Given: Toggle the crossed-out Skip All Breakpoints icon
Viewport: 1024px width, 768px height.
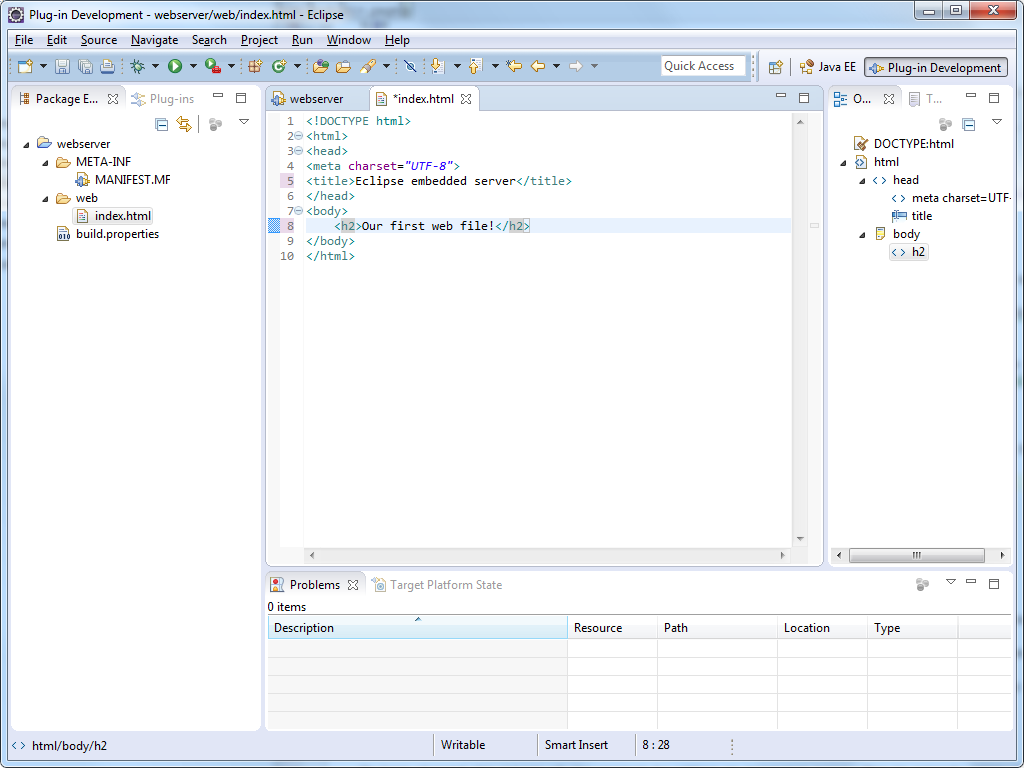Looking at the screenshot, I should (x=410, y=66).
